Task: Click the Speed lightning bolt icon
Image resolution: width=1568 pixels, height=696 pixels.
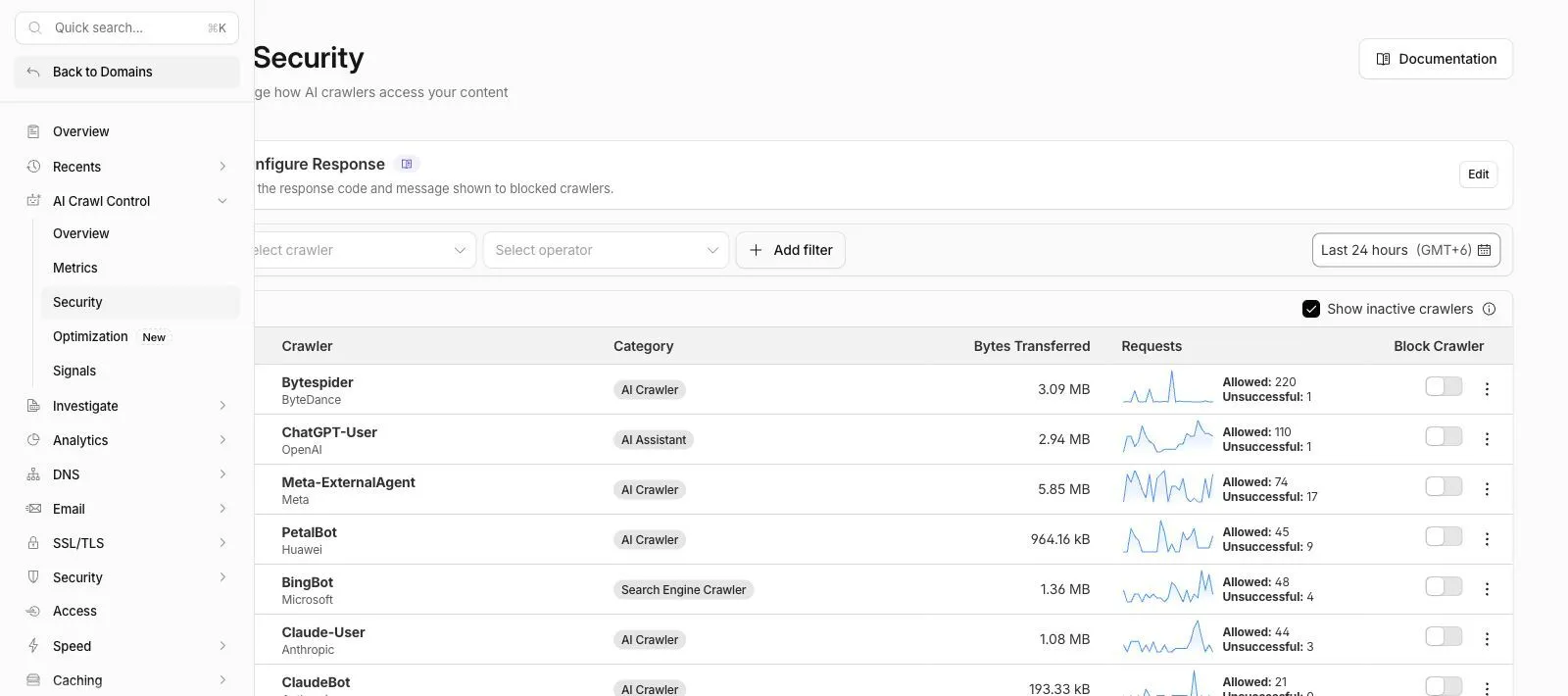Action: pyautogui.click(x=33, y=646)
